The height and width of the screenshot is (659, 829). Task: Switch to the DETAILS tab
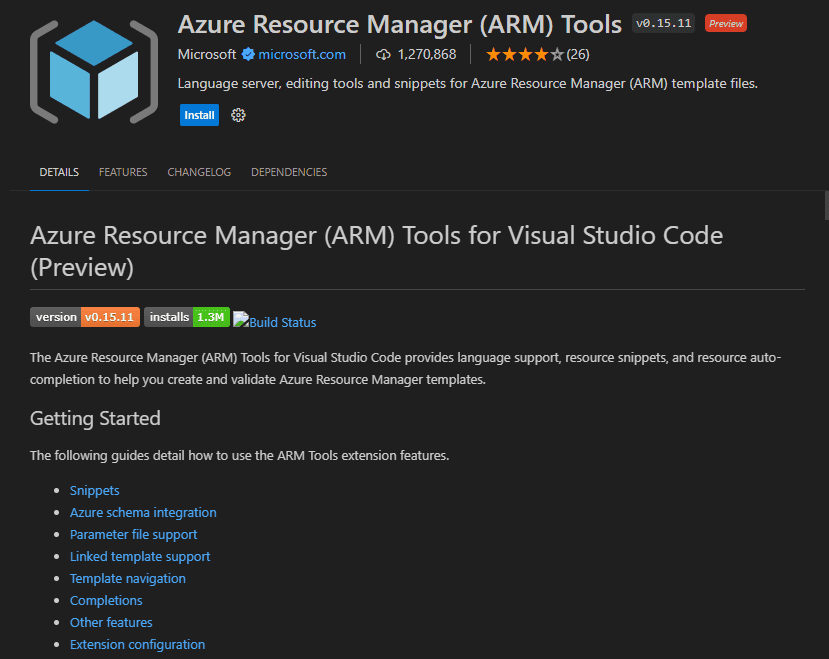point(59,172)
